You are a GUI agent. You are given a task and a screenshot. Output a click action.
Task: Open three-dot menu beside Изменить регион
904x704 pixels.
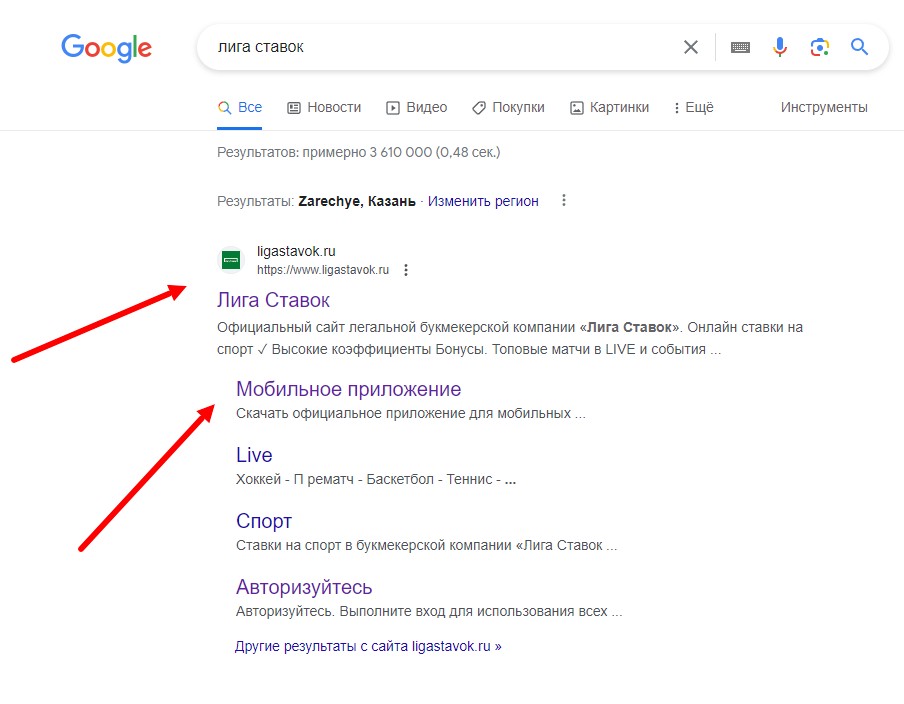pos(564,200)
